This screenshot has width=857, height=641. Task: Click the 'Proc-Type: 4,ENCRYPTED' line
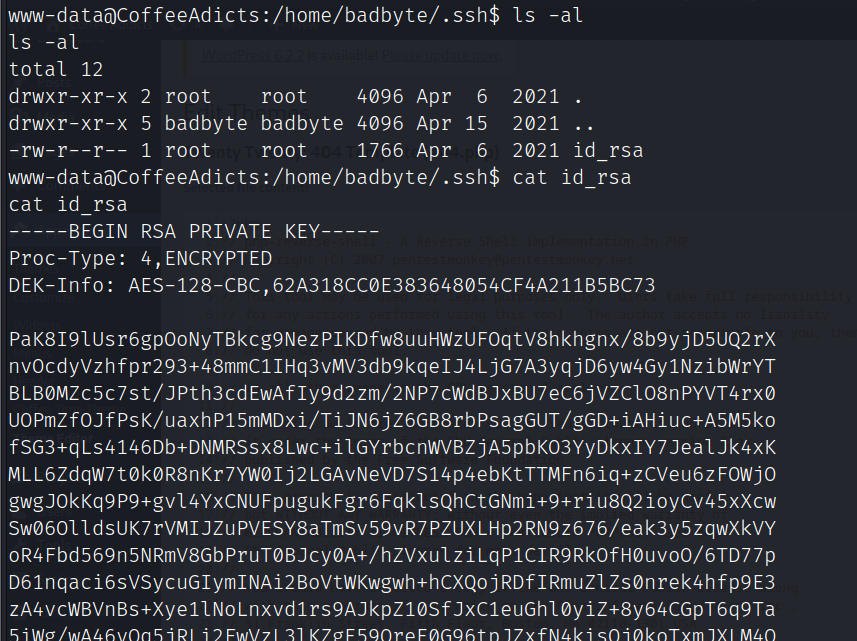(140, 259)
